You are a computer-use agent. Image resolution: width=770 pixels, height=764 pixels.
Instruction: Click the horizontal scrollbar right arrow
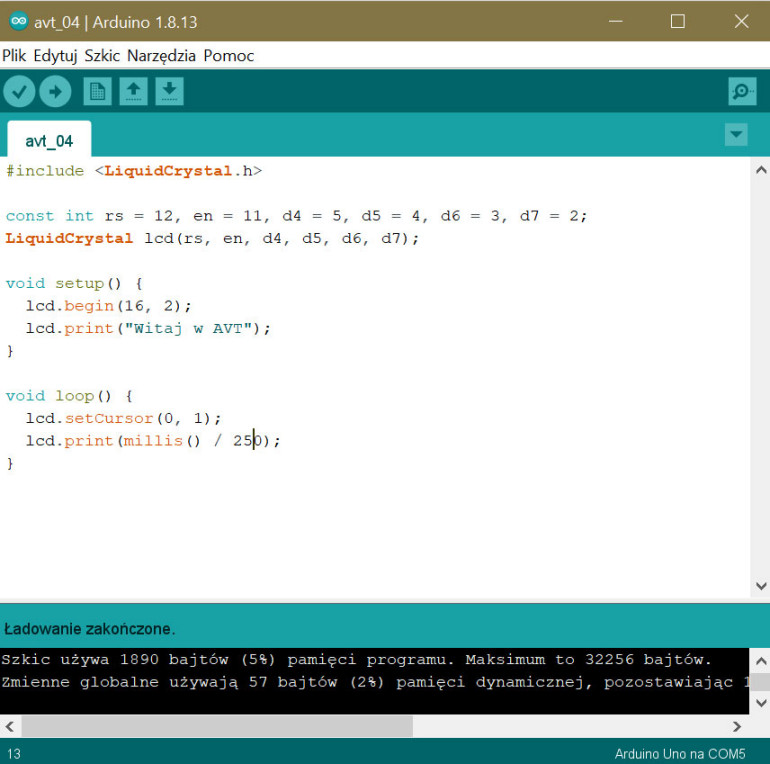coord(737,726)
